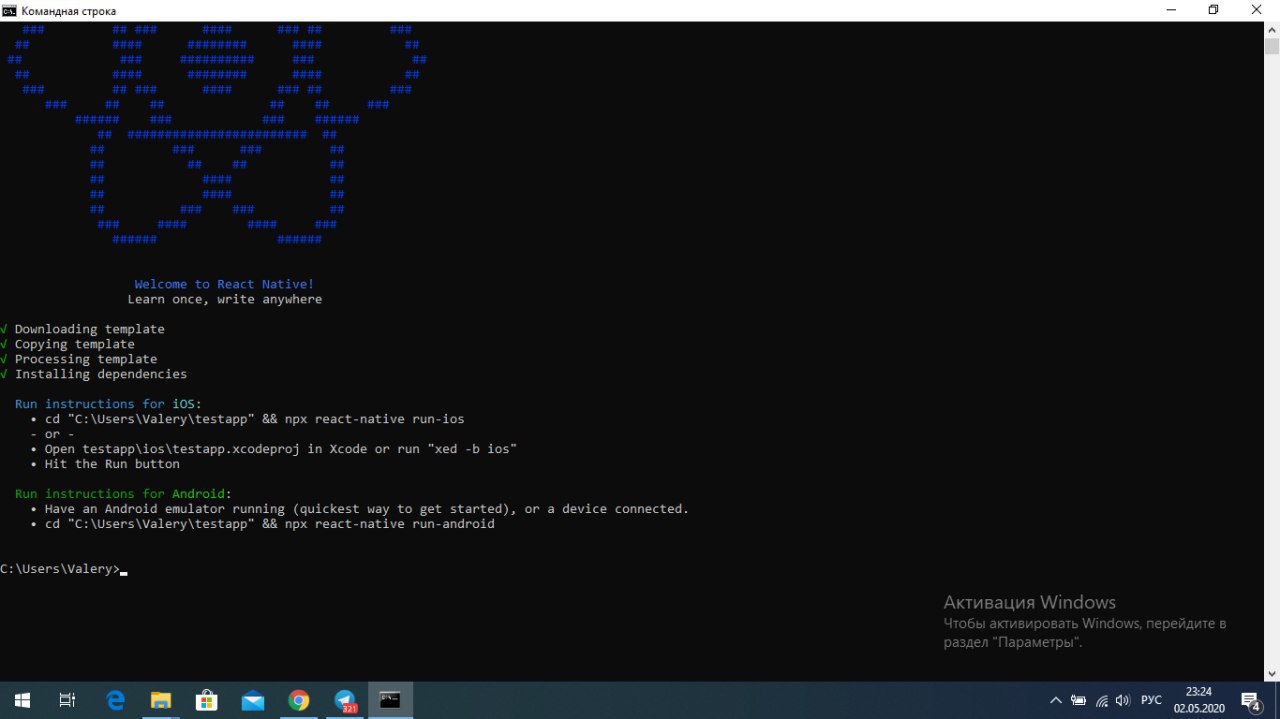Click the C:\Users\Valery> prompt

tap(59, 569)
